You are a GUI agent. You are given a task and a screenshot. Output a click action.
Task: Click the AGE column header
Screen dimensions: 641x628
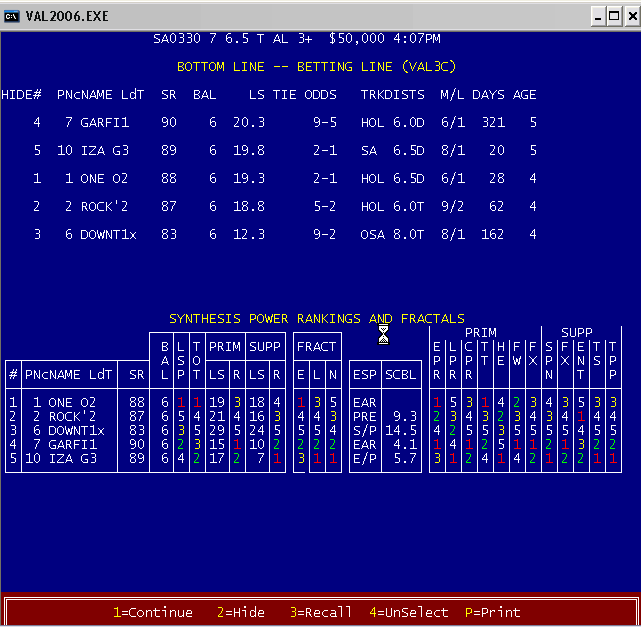point(524,95)
